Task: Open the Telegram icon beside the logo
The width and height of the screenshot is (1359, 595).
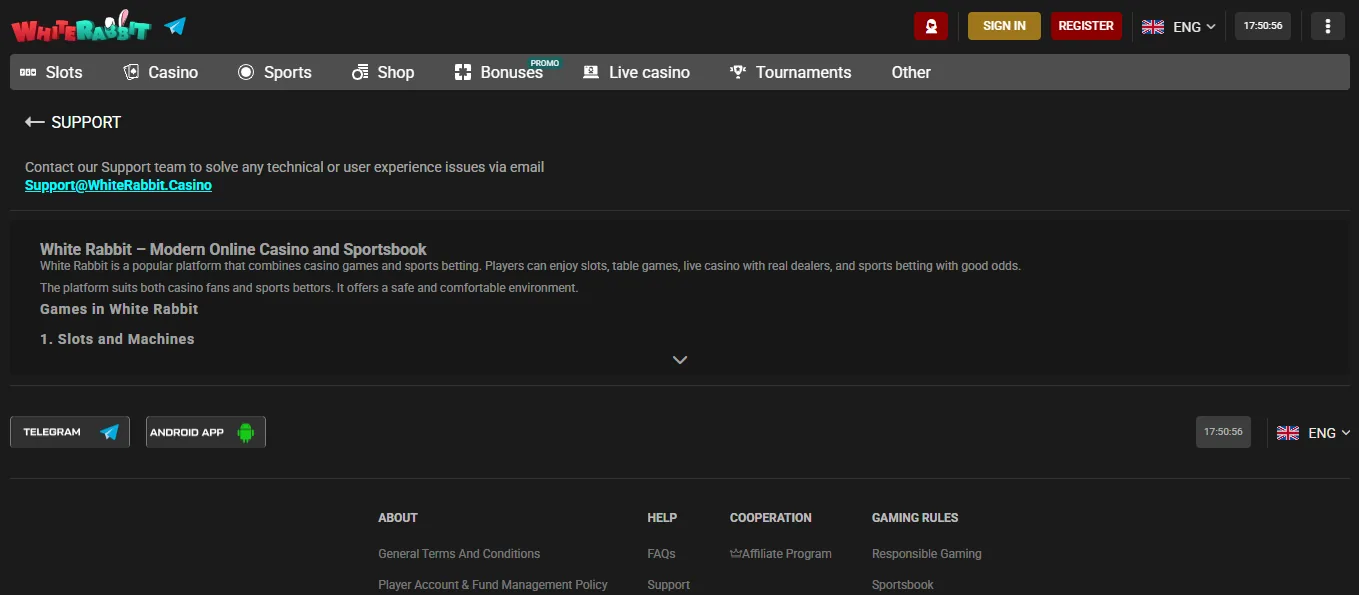Action: tap(176, 26)
